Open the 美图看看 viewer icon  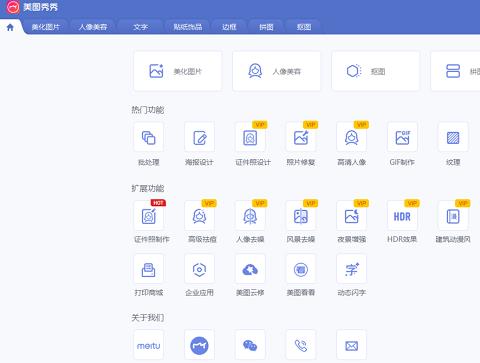(301, 269)
